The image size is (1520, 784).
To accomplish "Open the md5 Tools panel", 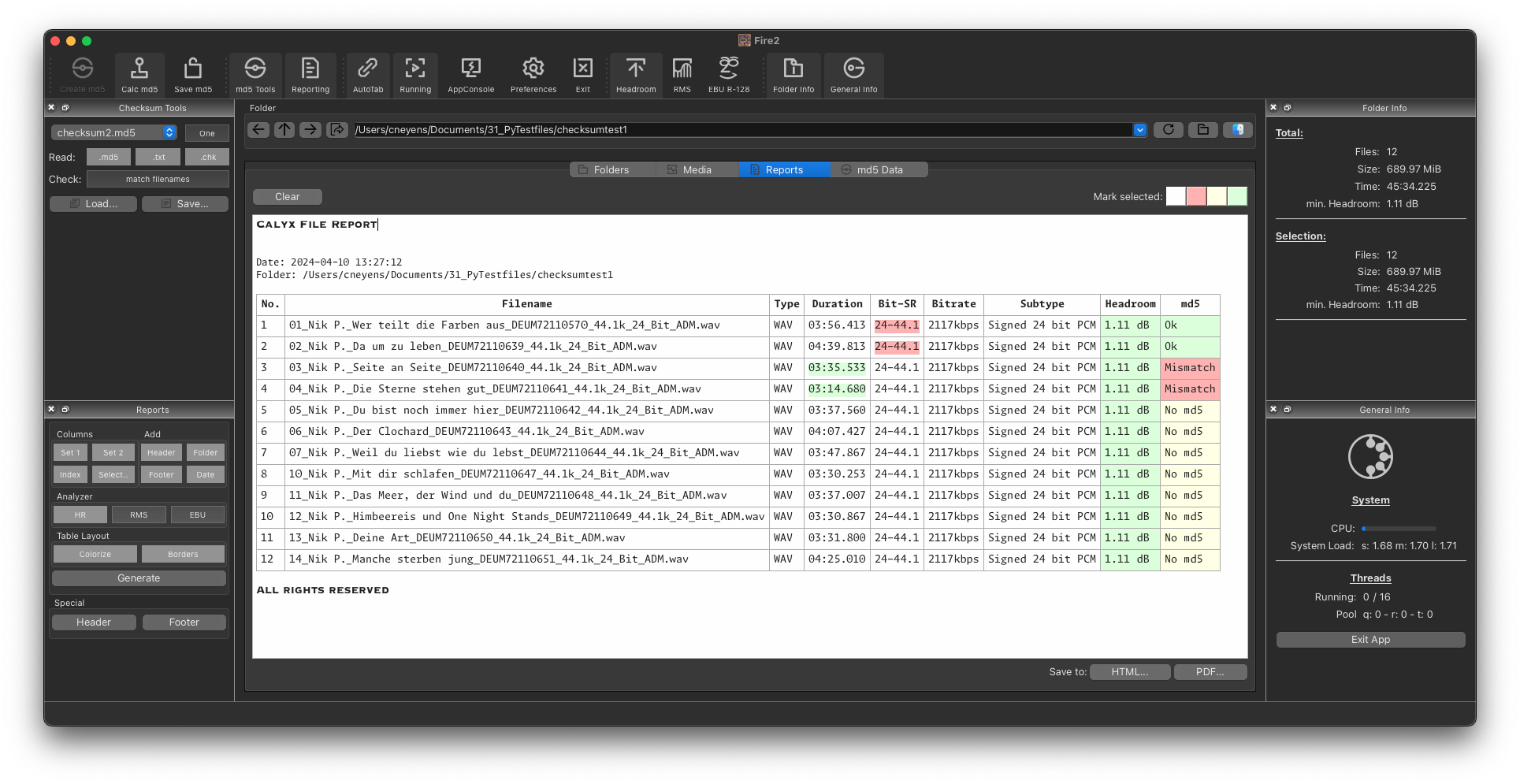I will [x=255, y=75].
